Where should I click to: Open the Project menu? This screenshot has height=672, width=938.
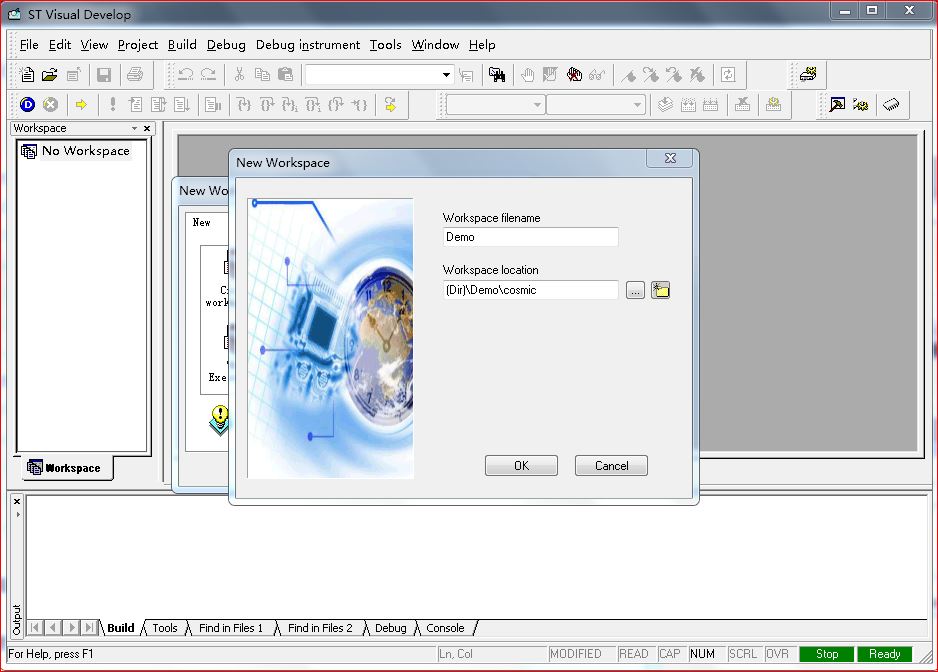point(138,45)
